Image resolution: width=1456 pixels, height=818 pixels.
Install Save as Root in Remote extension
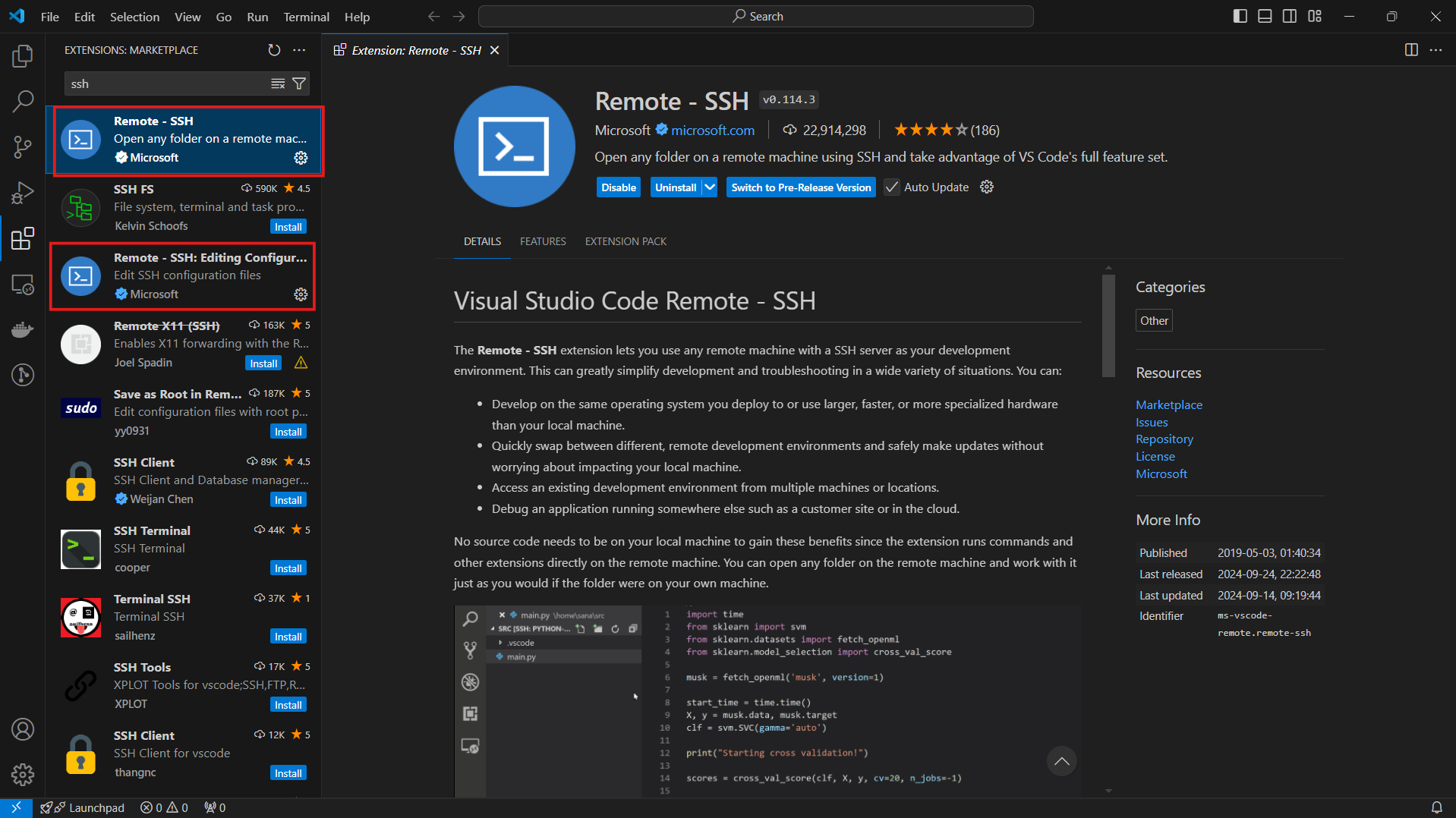[288, 432]
